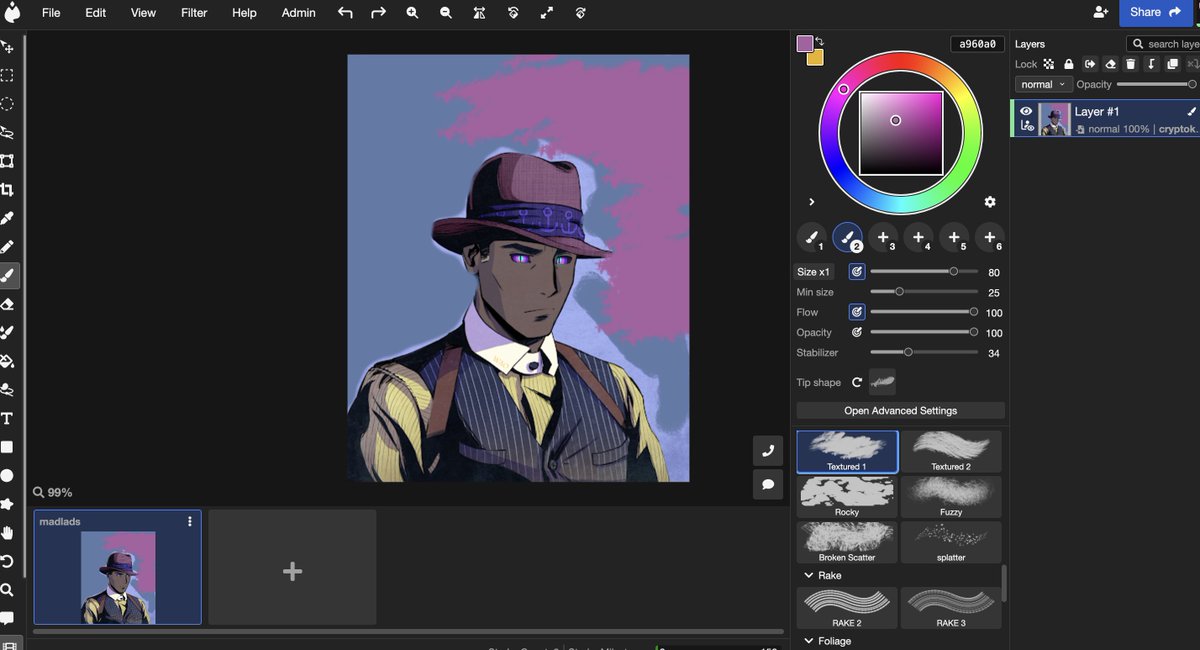Select the Rectangle selection tool
The image size is (1200, 650).
(x=7, y=75)
